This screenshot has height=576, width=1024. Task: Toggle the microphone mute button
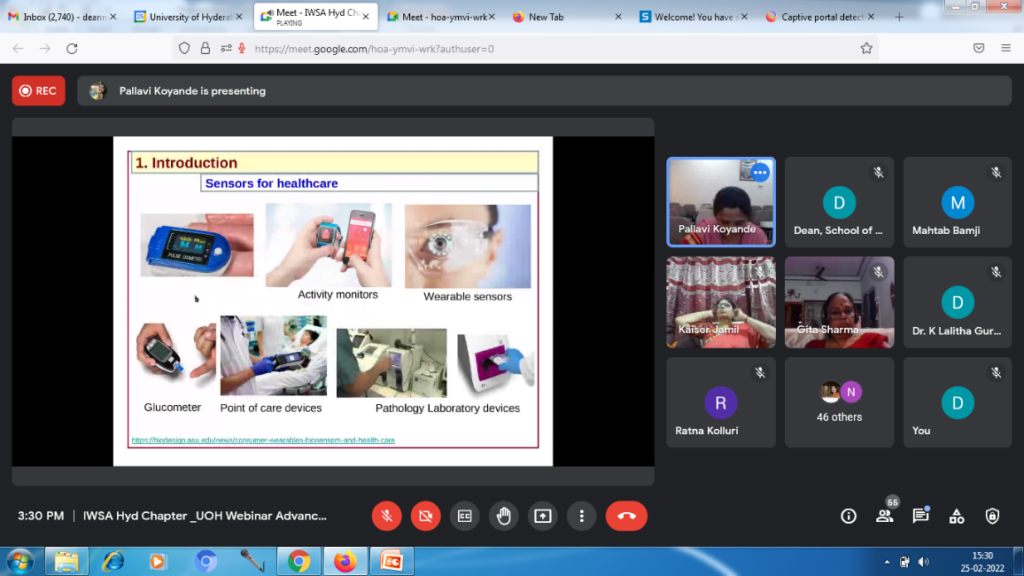[386, 516]
